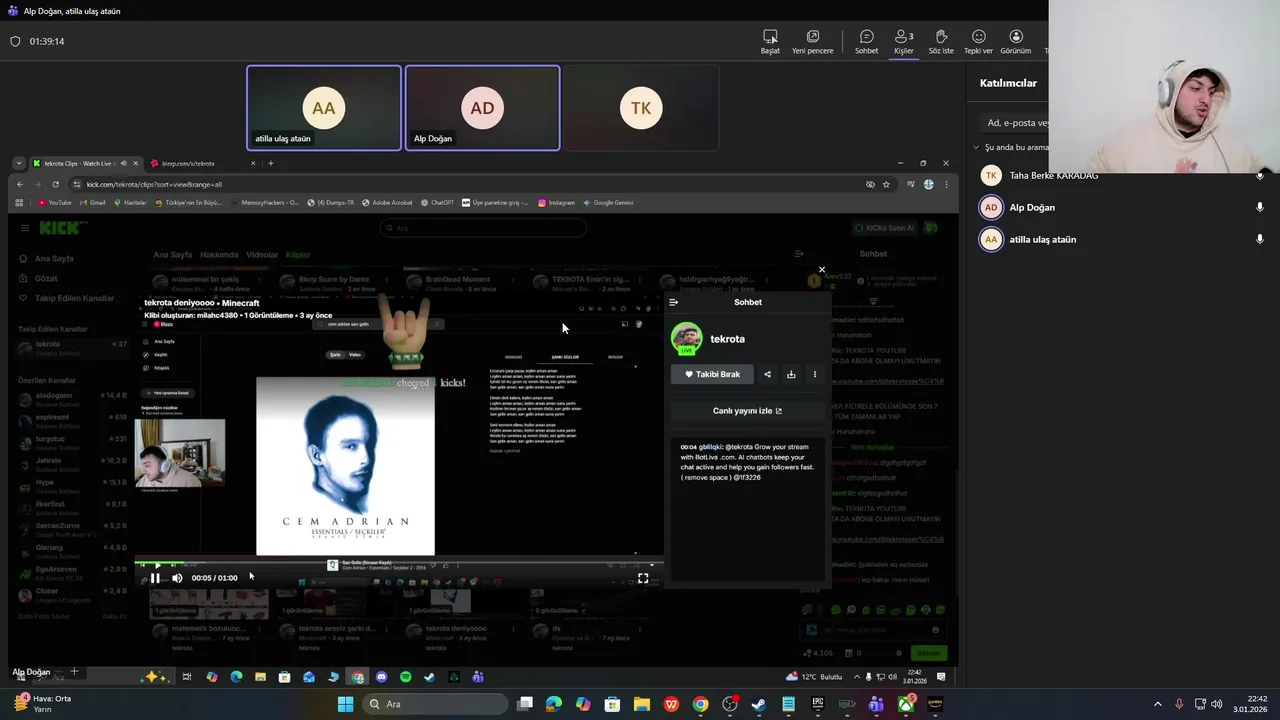Screen dimensions: 1280x720
Task: Bookmark this page with star icon
Action: pyautogui.click(x=886, y=184)
